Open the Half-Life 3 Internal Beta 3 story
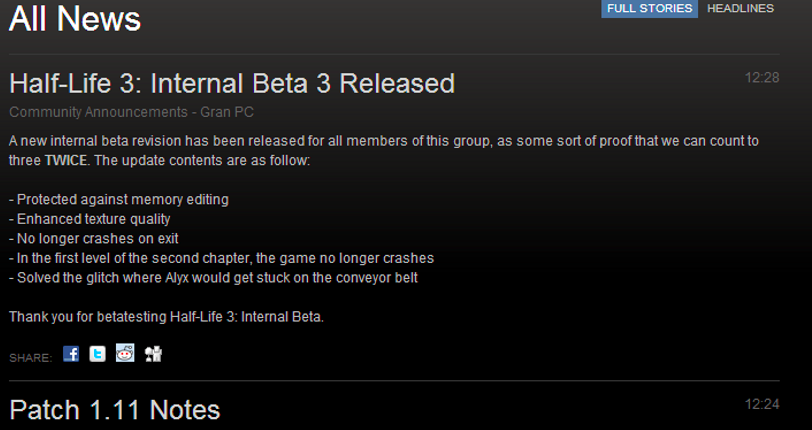 (x=231, y=83)
